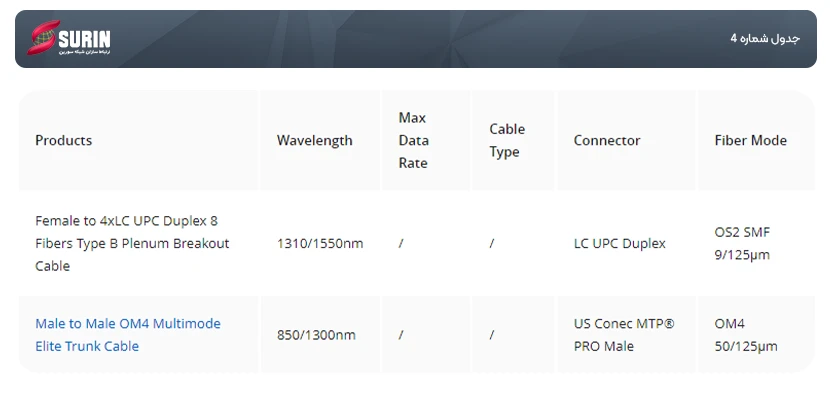The height and width of the screenshot is (400, 830).
Task: Select the 850/1300nm wavelength cell
Action: tap(316, 335)
